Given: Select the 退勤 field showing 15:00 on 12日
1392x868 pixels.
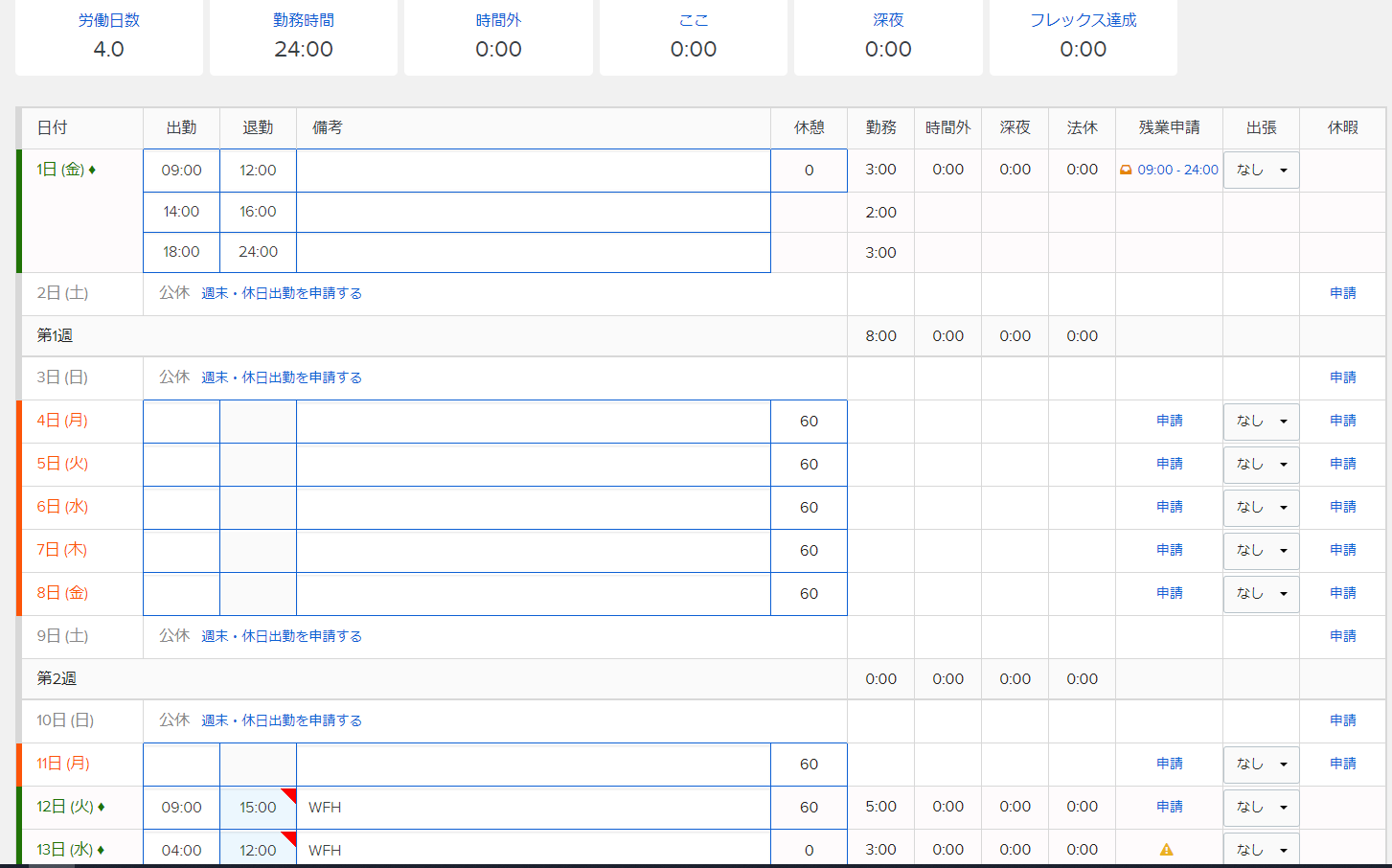Looking at the screenshot, I should (x=259, y=808).
